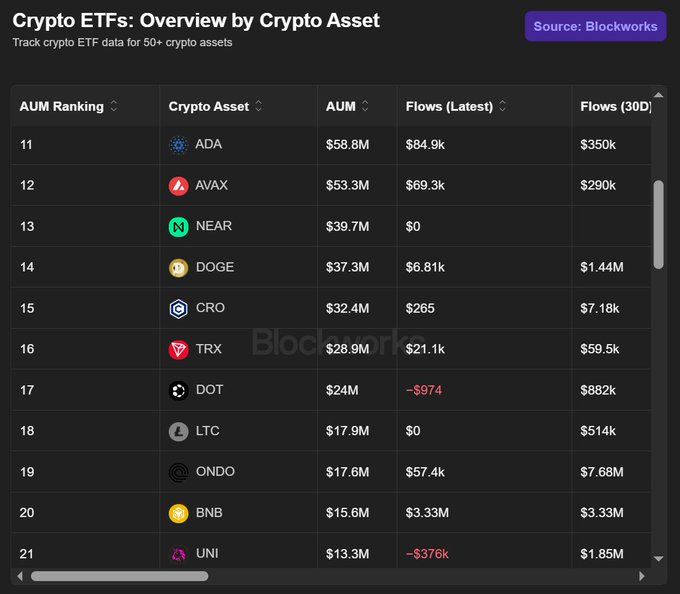Click the $57.4k latest flow value

[x=425, y=472]
